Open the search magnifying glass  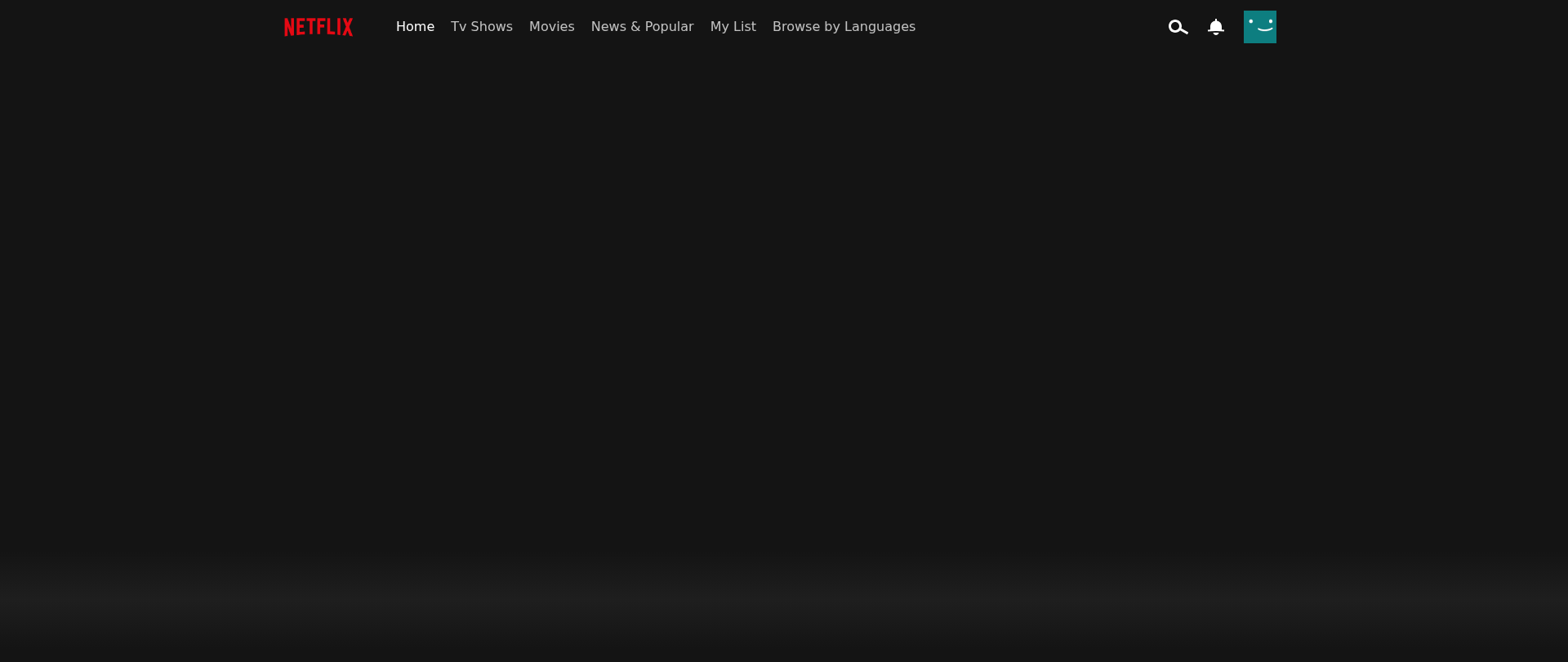1177,27
